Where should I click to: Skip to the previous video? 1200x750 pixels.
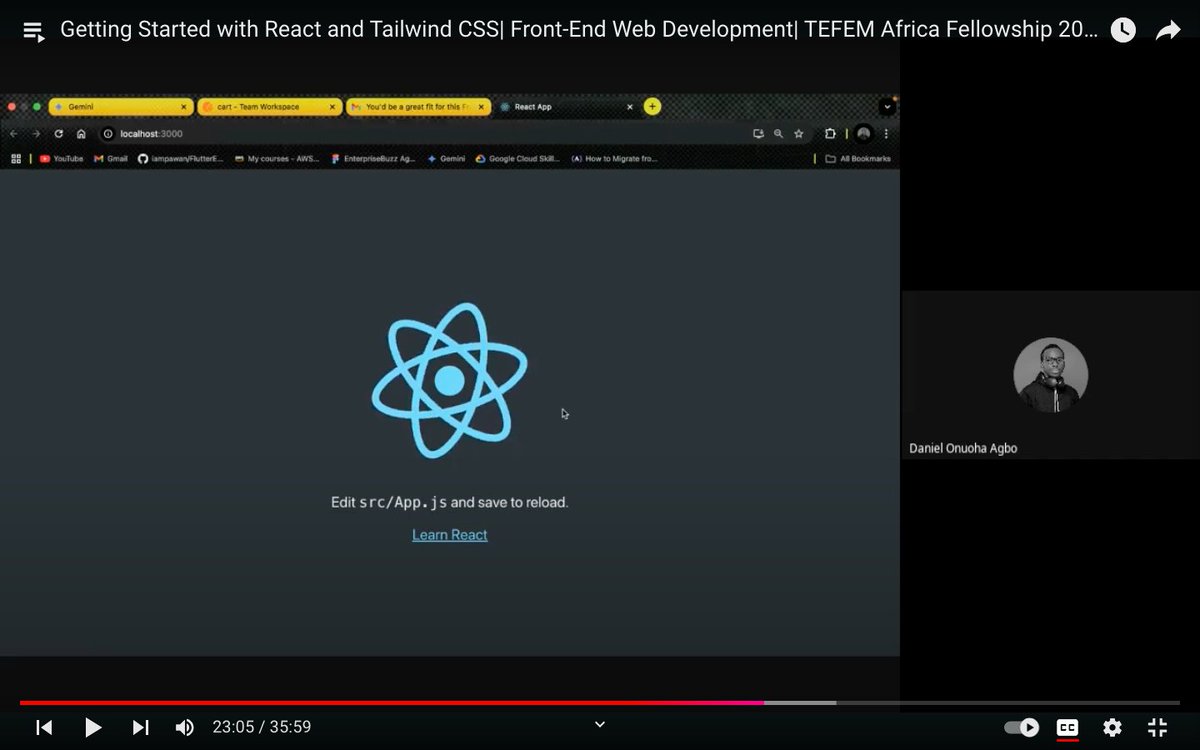point(44,727)
